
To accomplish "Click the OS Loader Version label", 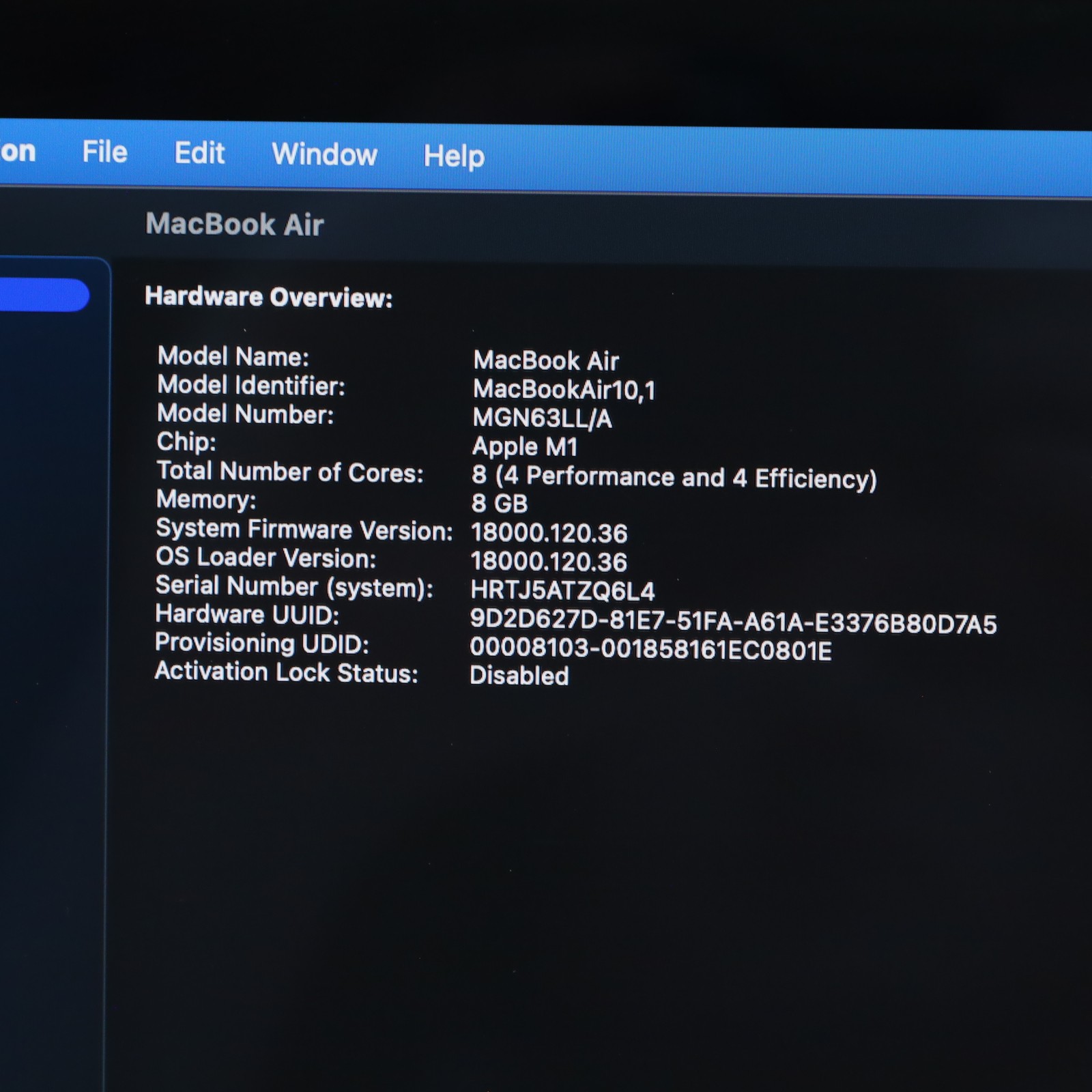I will pos(265,558).
